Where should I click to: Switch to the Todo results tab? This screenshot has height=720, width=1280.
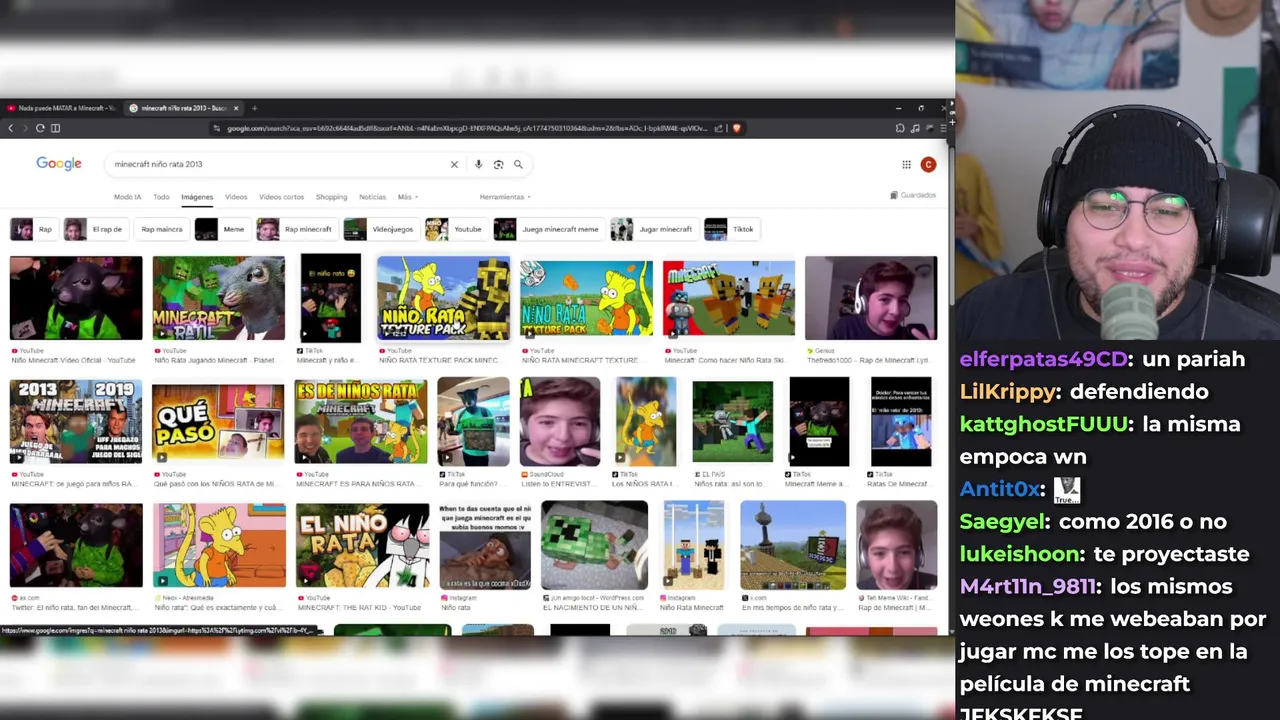point(161,197)
